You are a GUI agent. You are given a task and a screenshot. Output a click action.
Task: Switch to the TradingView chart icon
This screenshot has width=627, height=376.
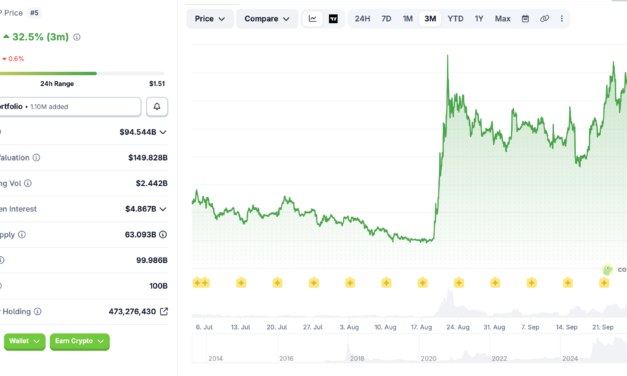click(333, 19)
